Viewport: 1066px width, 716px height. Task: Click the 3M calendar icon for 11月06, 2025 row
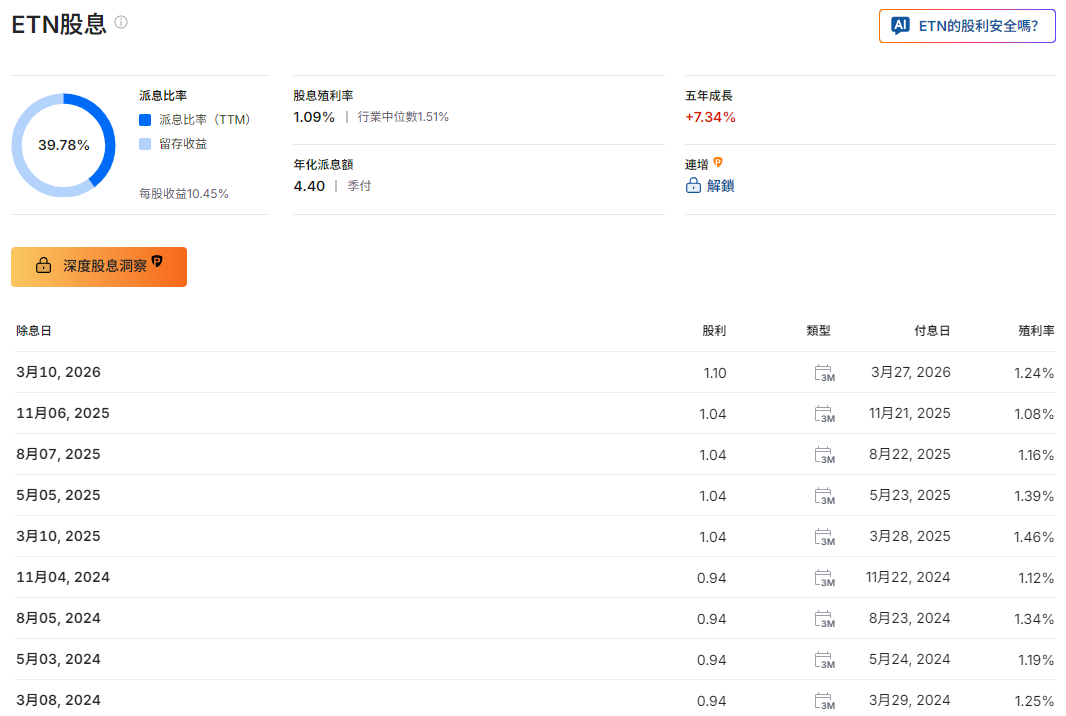824,414
